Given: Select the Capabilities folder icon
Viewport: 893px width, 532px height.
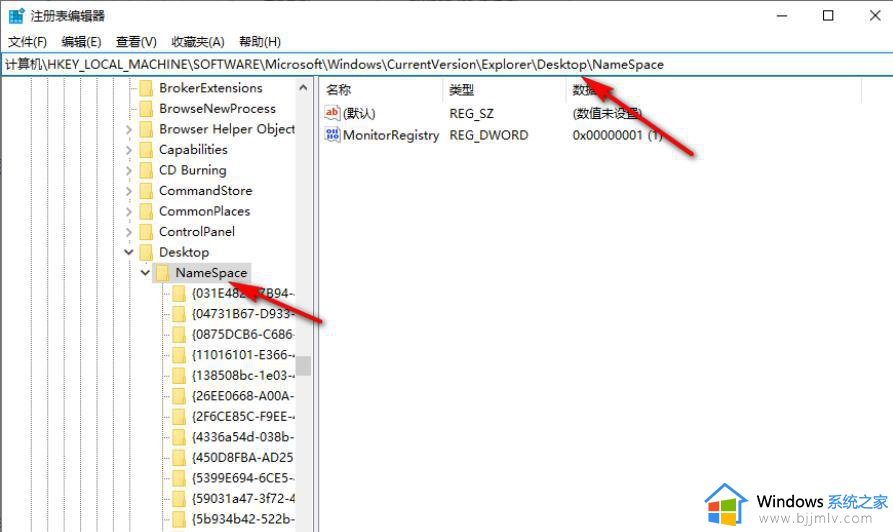Looking at the screenshot, I should pyautogui.click(x=146, y=150).
